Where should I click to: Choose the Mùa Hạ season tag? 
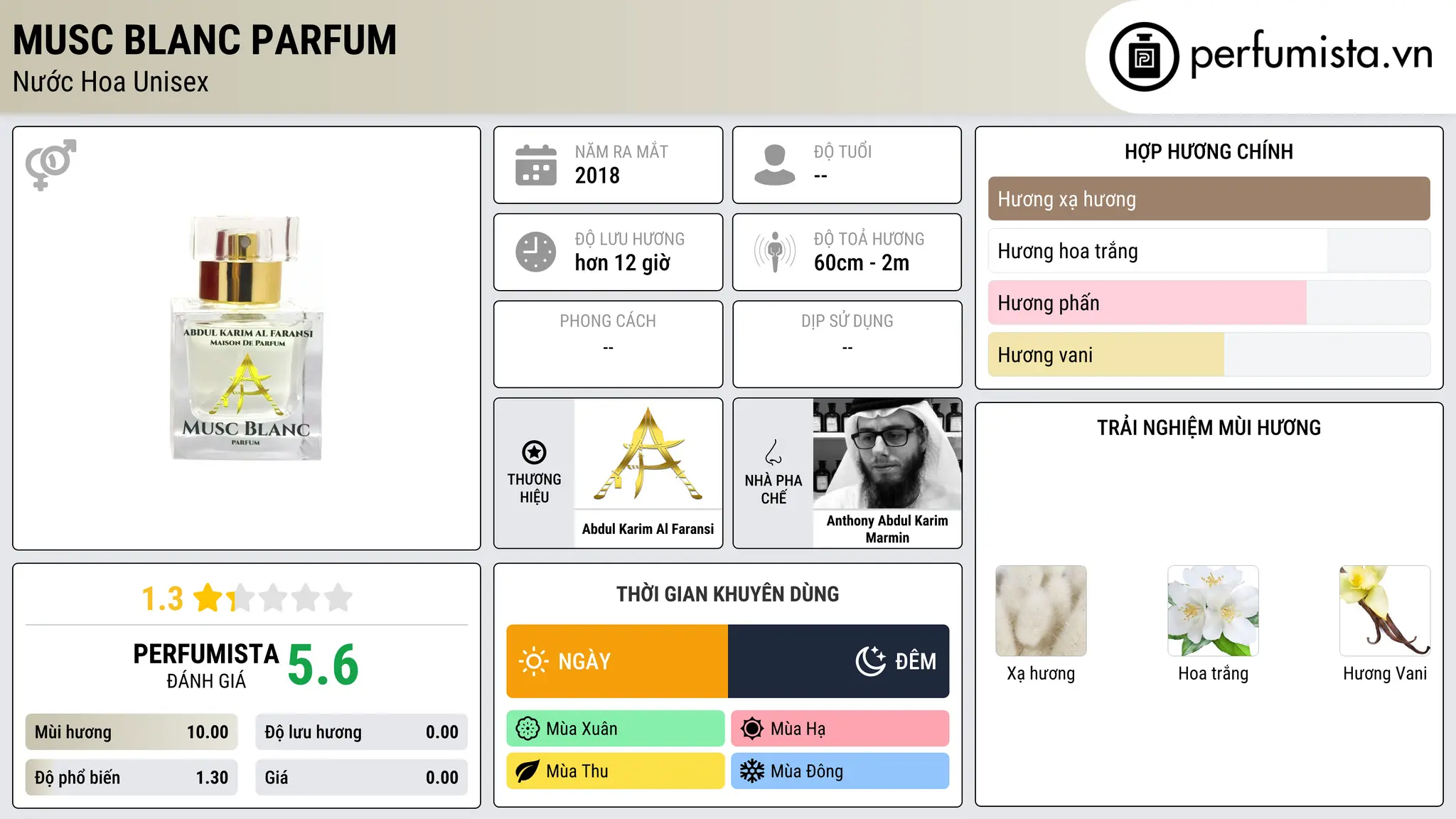tap(840, 729)
